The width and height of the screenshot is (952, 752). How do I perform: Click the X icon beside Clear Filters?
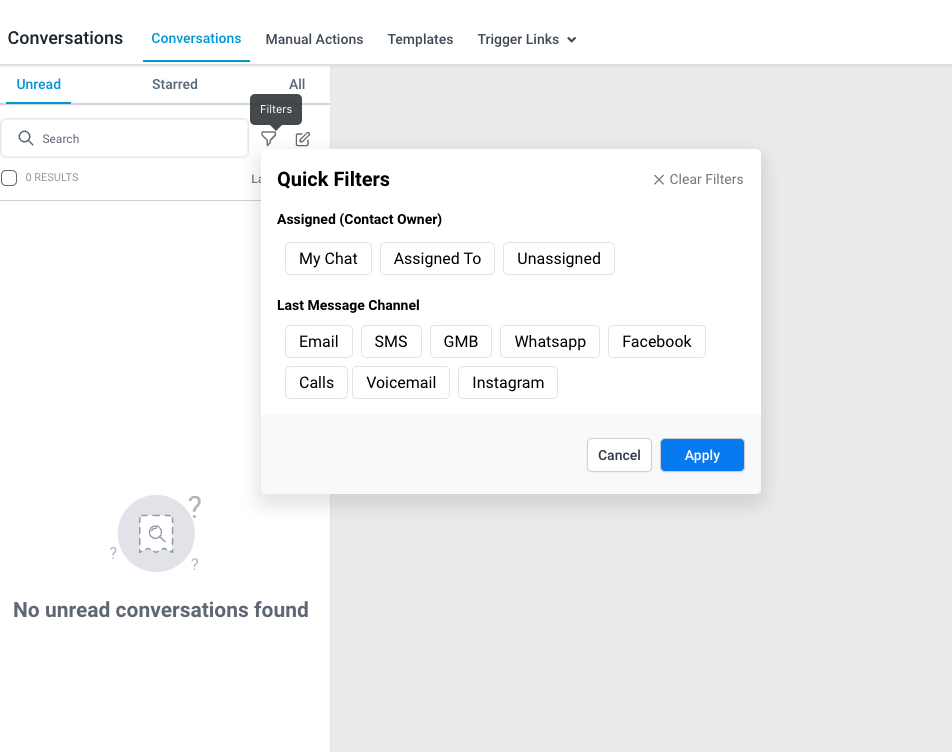[x=659, y=180]
